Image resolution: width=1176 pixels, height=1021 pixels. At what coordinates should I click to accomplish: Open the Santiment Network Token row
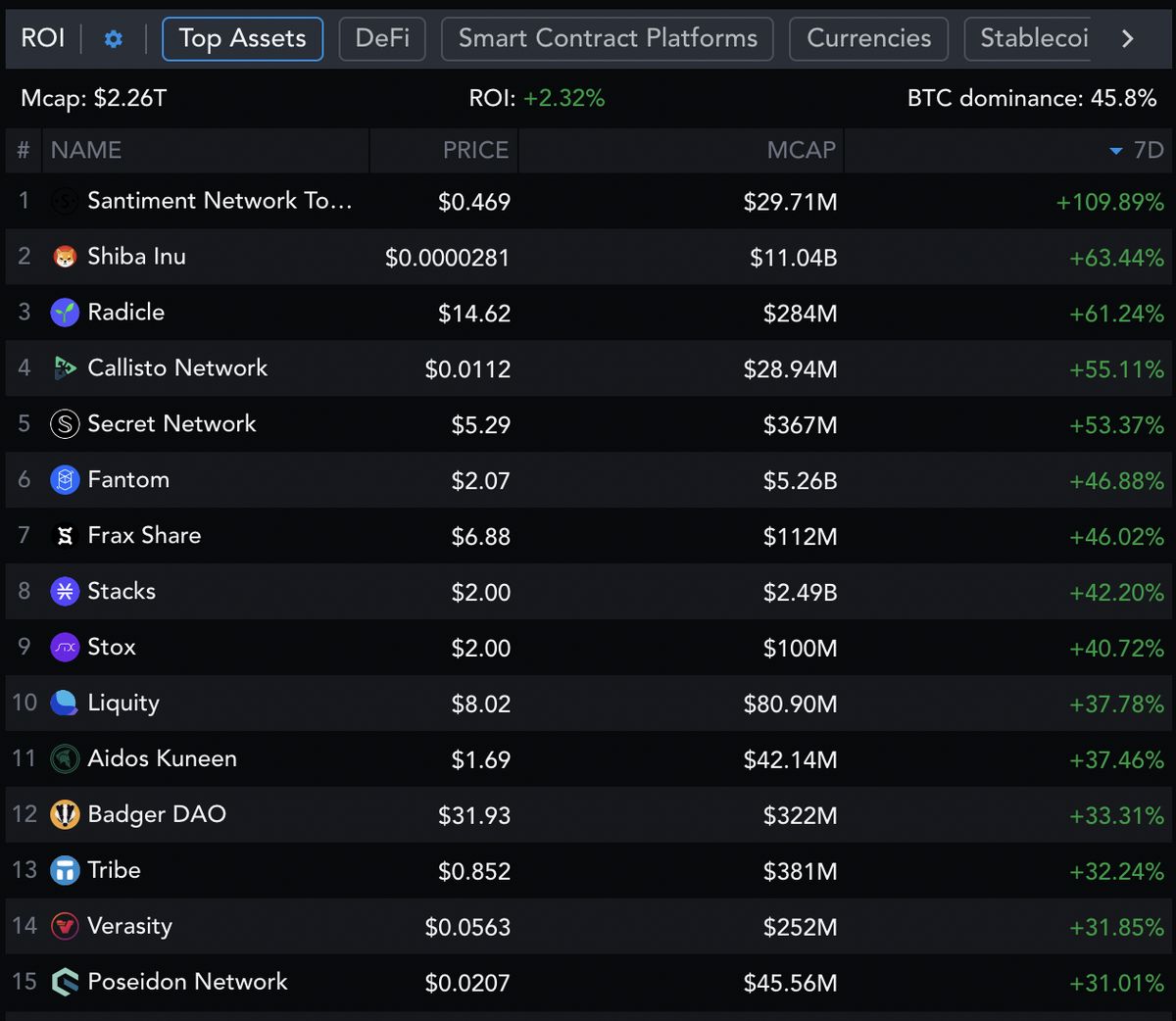point(588,202)
